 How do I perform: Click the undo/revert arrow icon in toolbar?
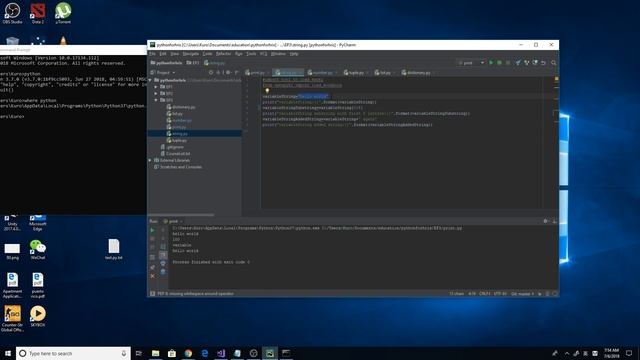(544, 63)
